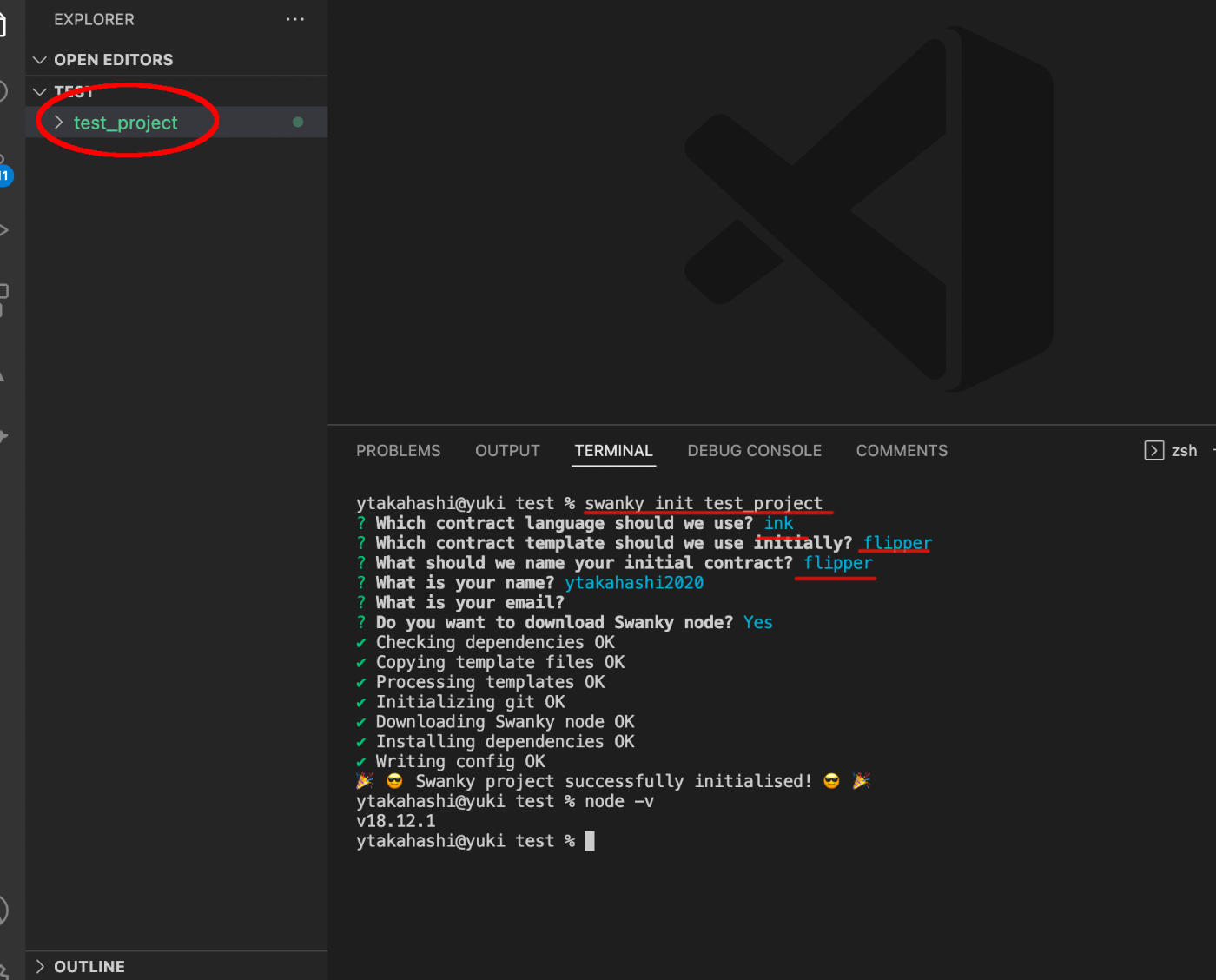Select the TERMINAL panel tab
This screenshot has height=980, width=1216.
[x=613, y=451]
